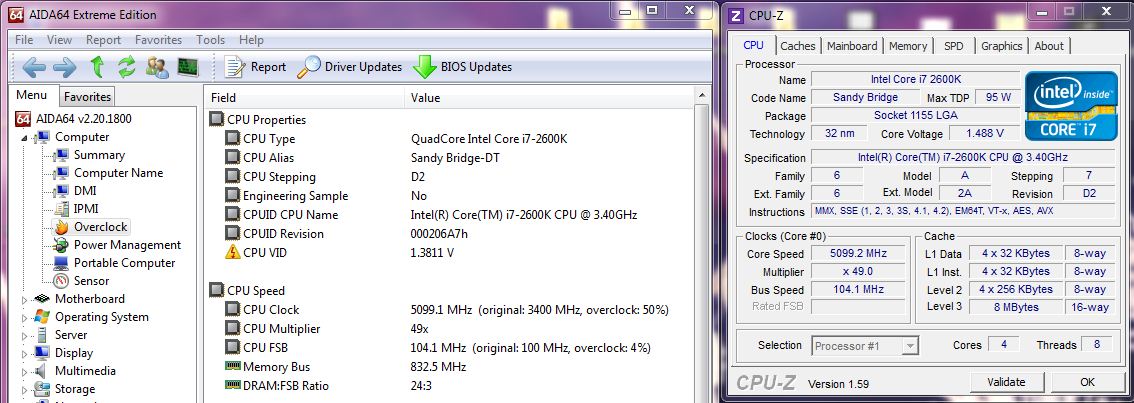Open the Caches tab in CPU-Z
Viewport: 1134px width, 403px height.
pyautogui.click(x=798, y=46)
